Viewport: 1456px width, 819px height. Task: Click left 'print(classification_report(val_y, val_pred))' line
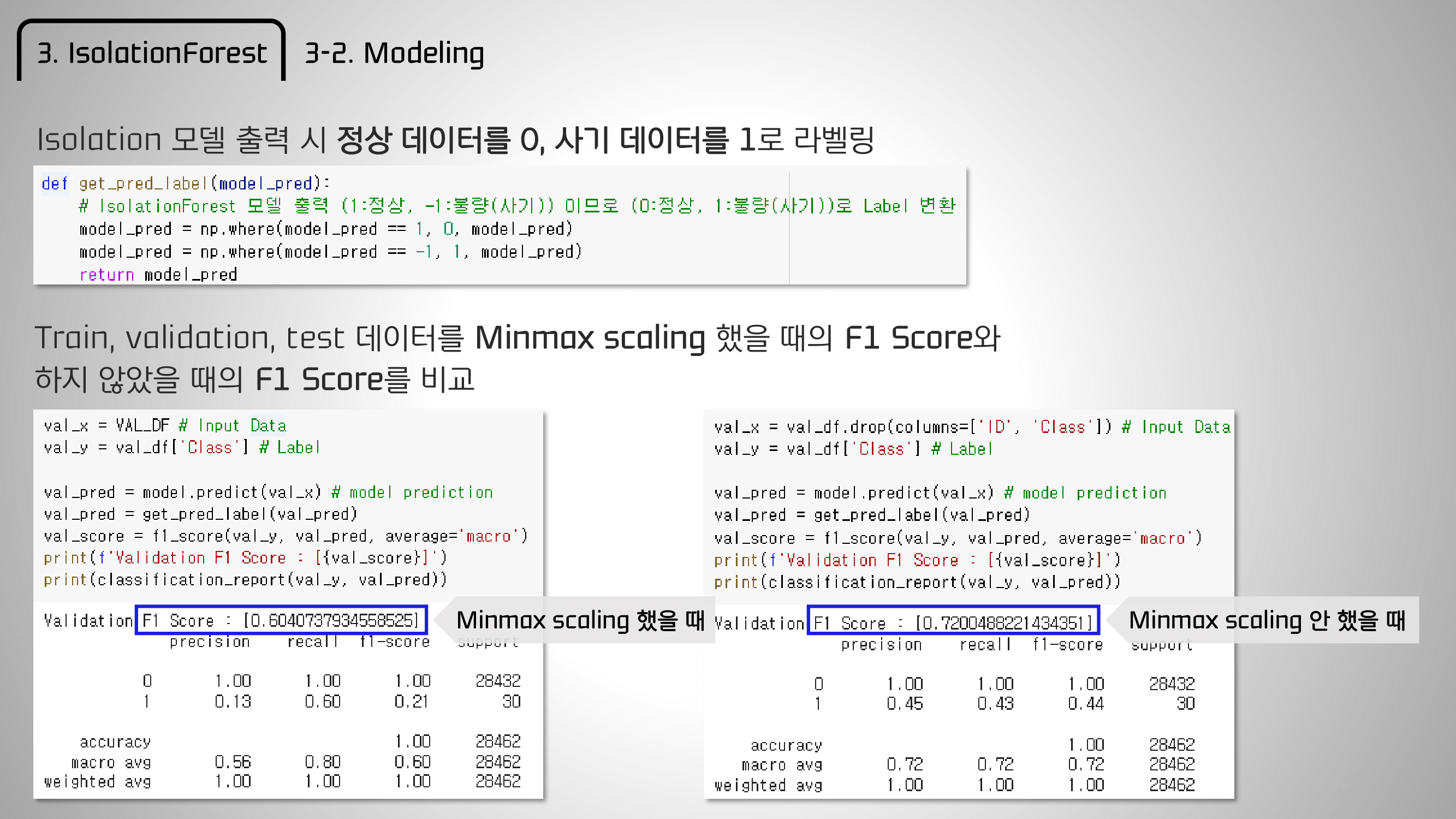coord(245,580)
